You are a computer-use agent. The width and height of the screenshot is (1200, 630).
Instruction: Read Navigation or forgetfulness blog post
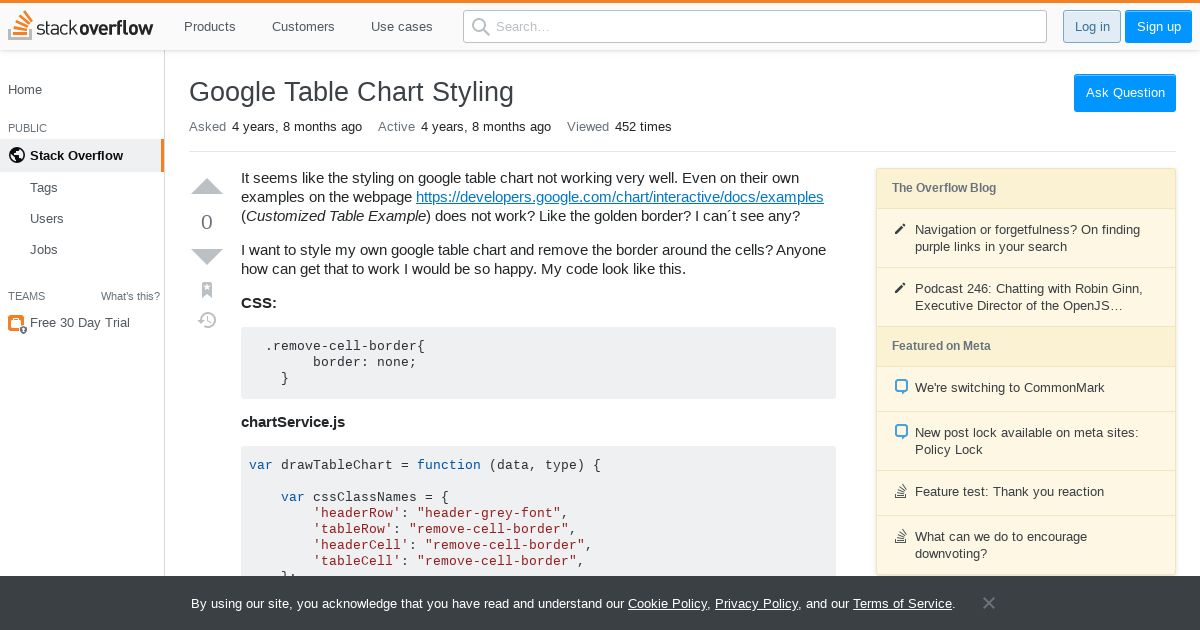pyautogui.click(x=1027, y=238)
